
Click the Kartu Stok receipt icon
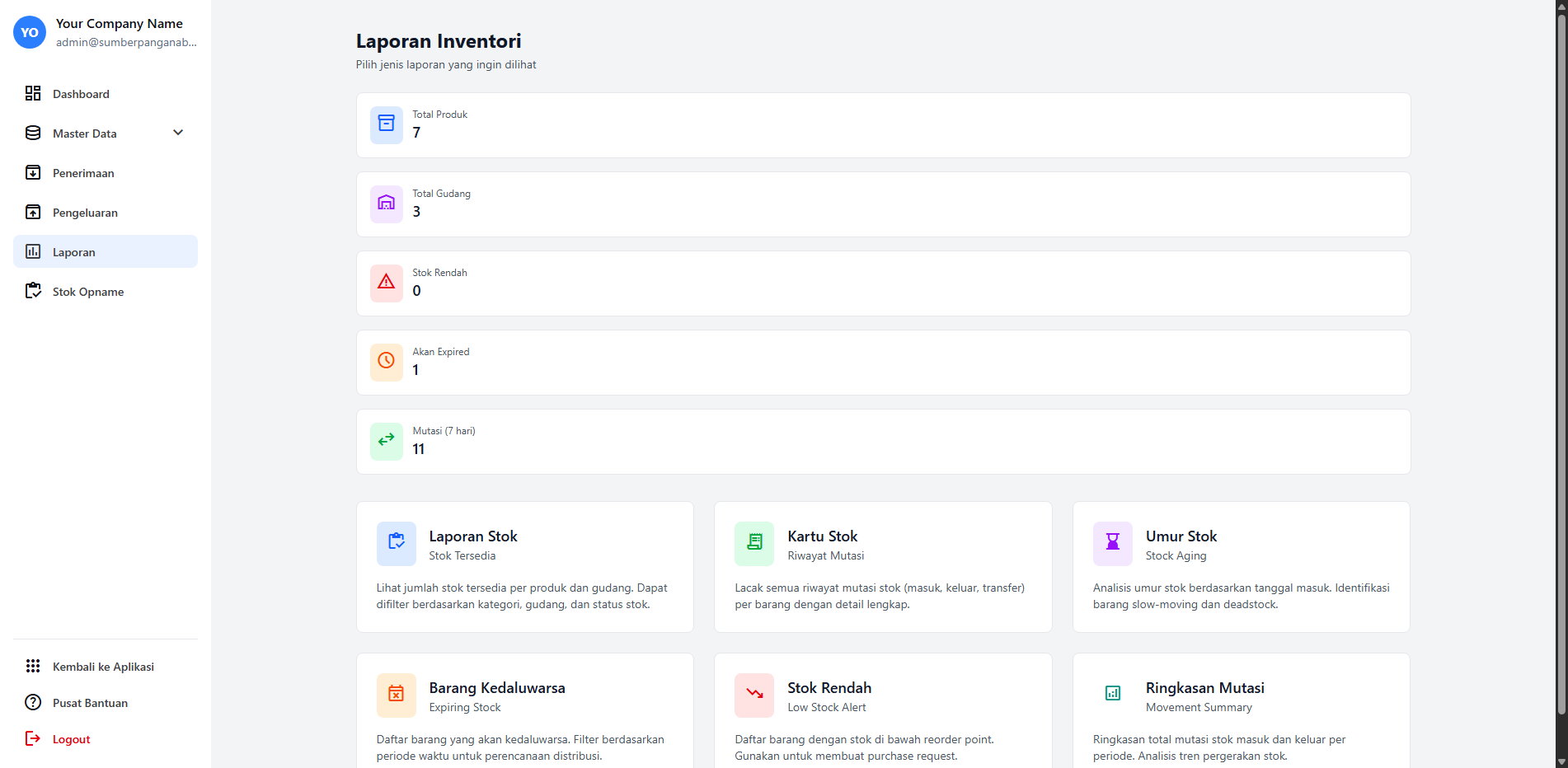coord(753,543)
